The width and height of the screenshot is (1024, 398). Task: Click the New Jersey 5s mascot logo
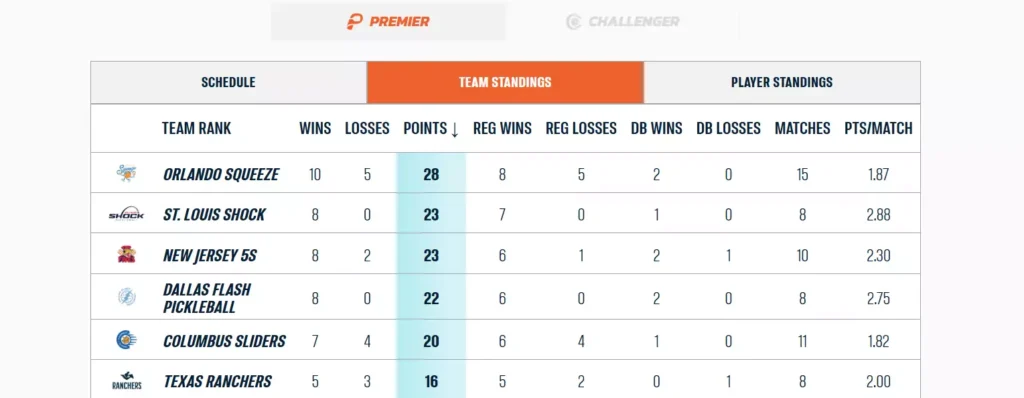tap(126, 254)
